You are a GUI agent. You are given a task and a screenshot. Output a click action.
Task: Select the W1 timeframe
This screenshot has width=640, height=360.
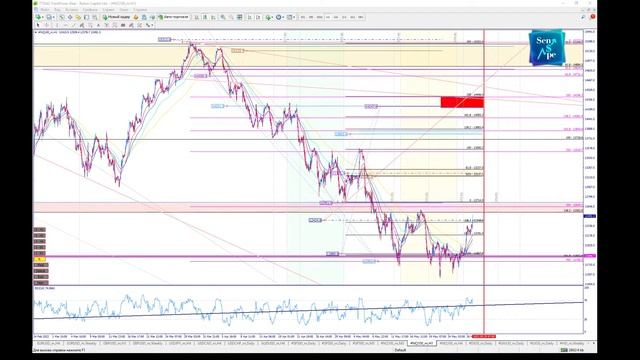(360, 17)
